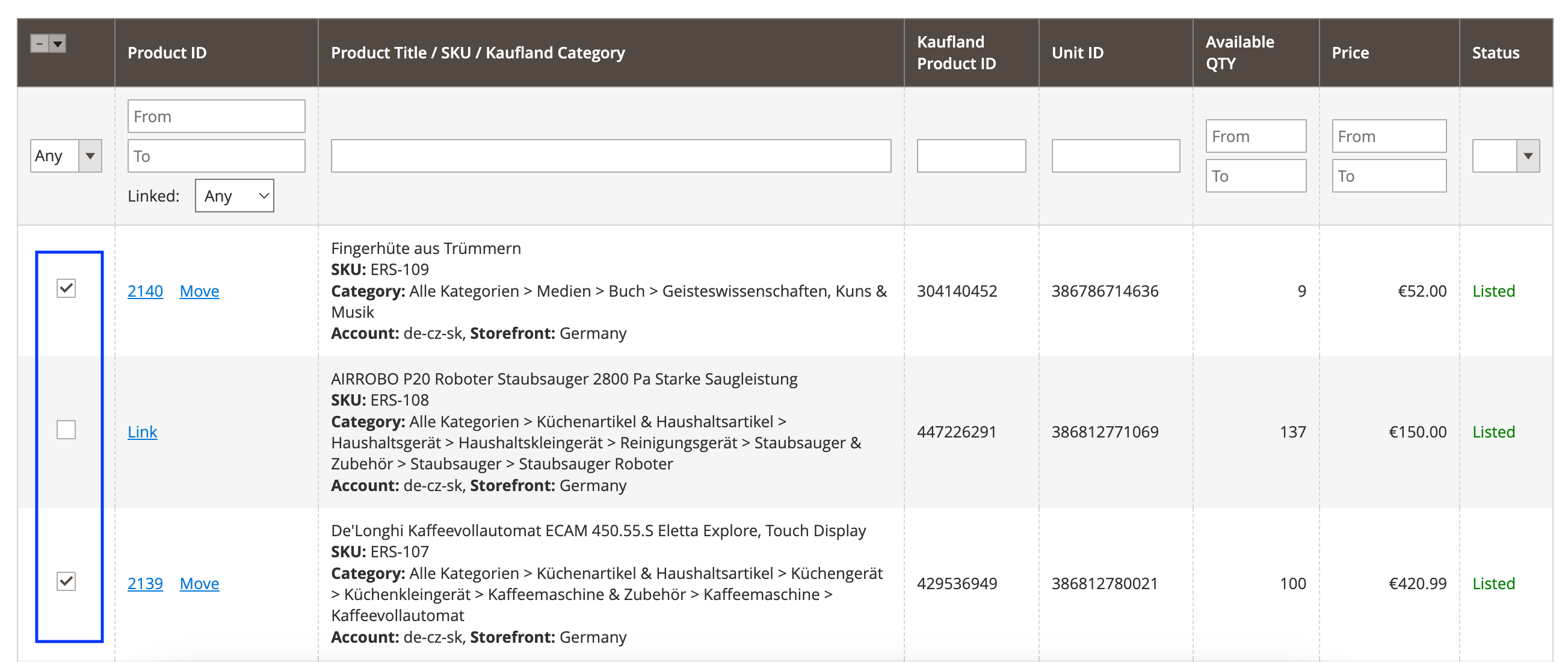Focus the Product Title filter input
1568x662 pixels.
(611, 156)
